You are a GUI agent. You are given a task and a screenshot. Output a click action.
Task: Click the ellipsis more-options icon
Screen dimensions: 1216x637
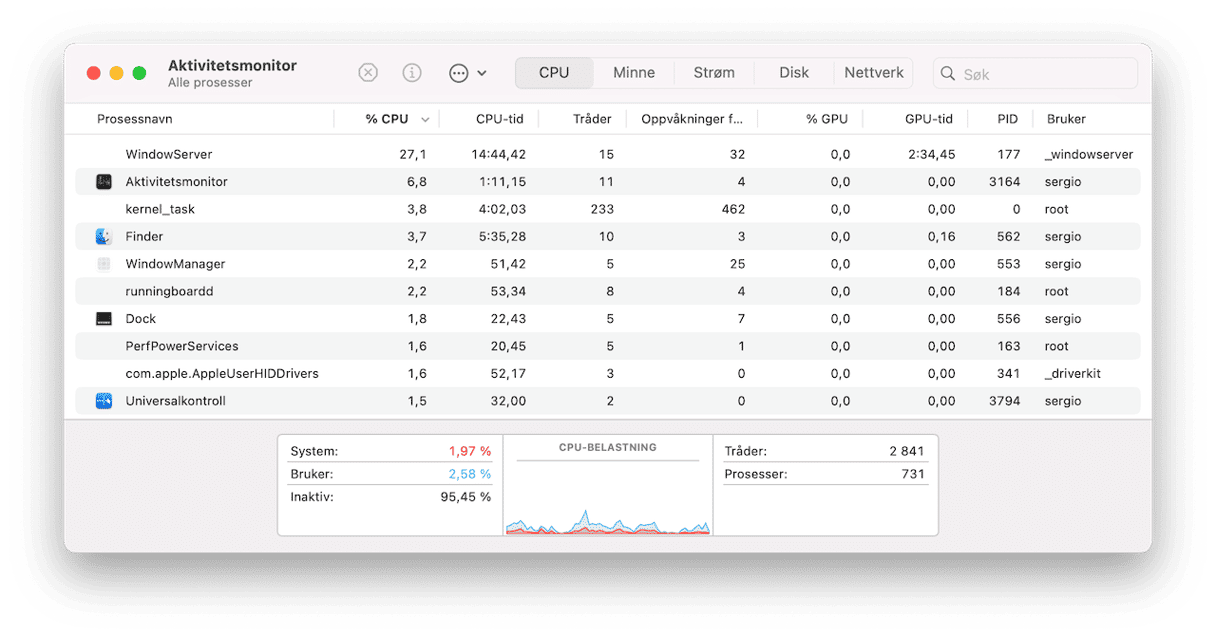point(459,73)
